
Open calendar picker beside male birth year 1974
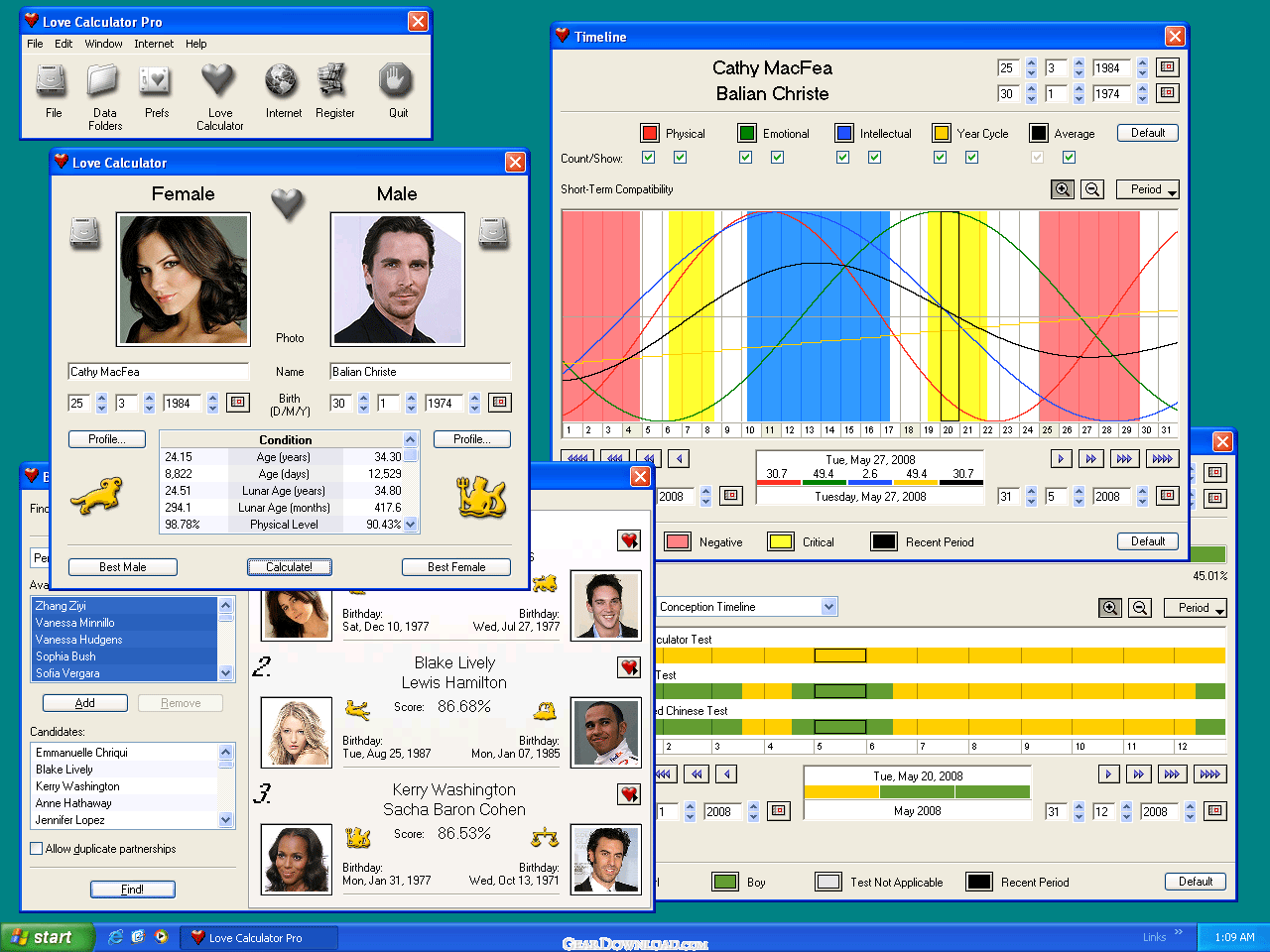pyautogui.click(x=500, y=403)
